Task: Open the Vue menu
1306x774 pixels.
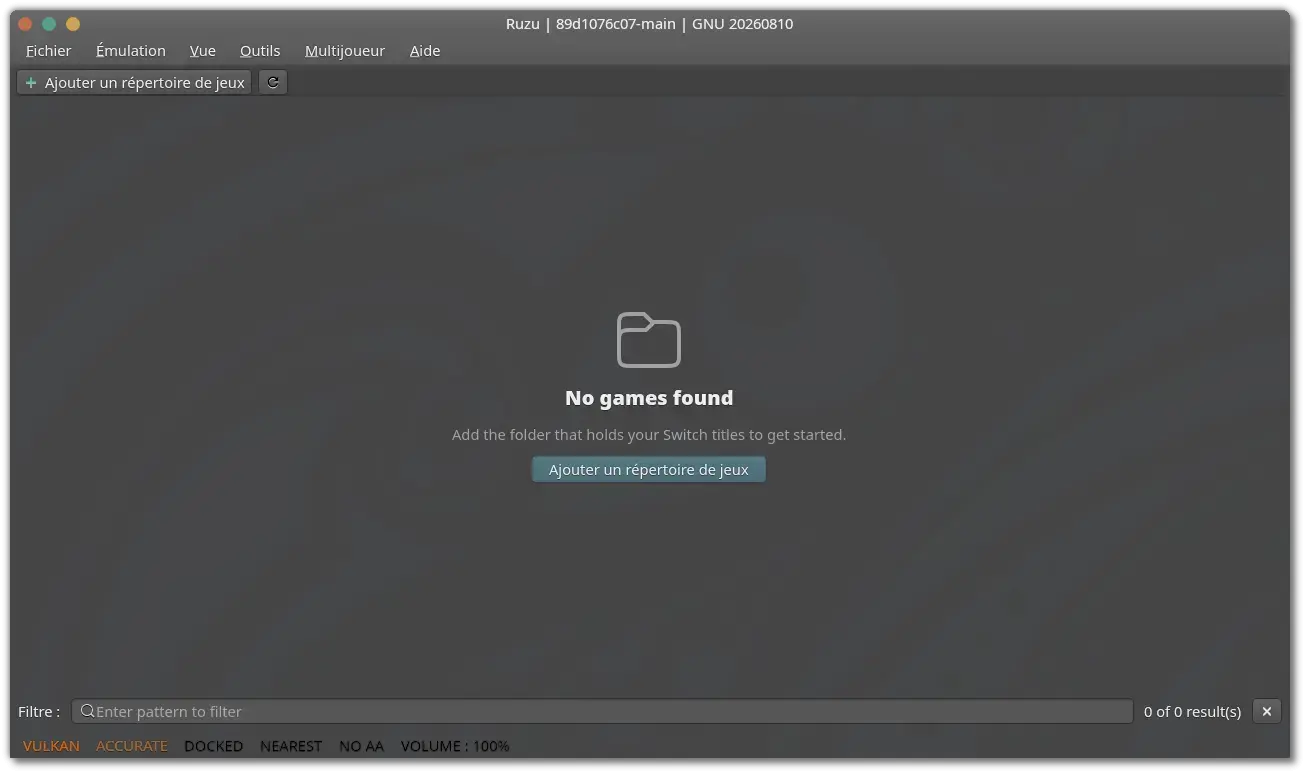Action: [203, 51]
